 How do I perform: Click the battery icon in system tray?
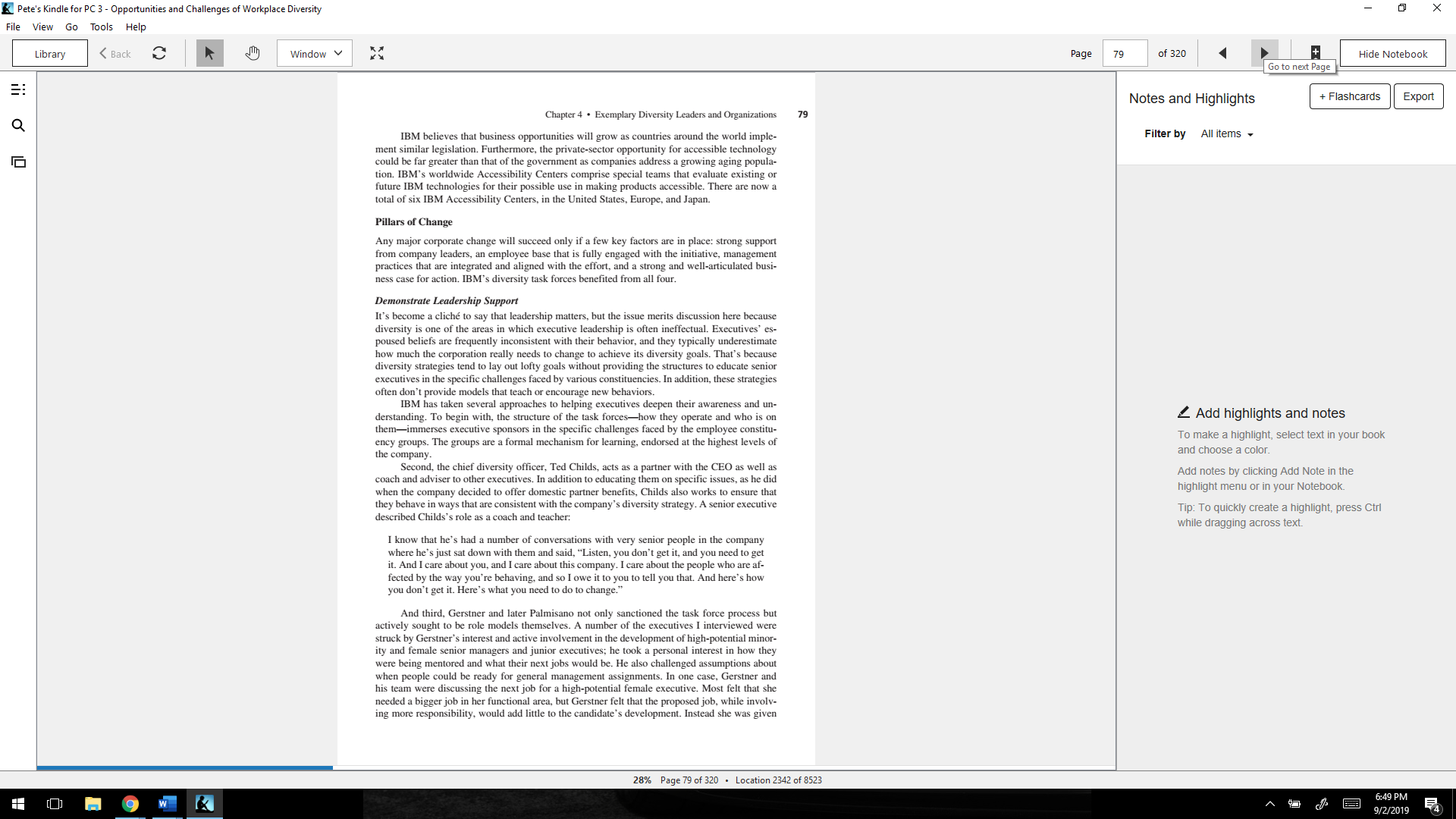(1294, 804)
